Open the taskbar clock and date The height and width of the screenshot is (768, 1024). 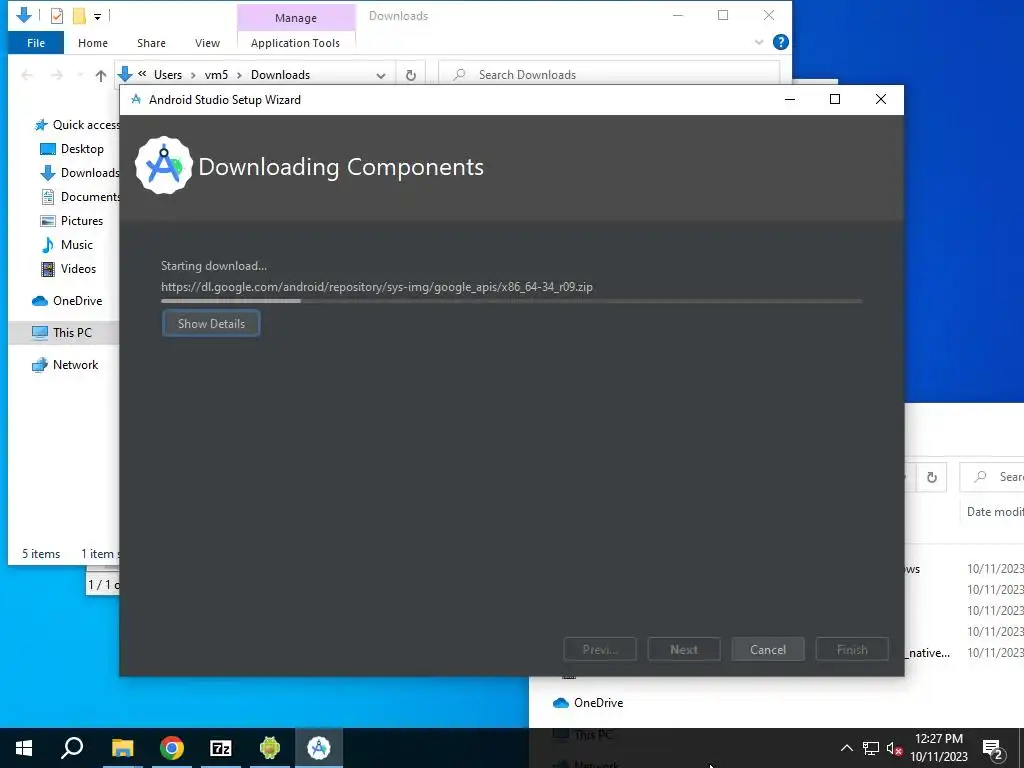tap(938, 748)
